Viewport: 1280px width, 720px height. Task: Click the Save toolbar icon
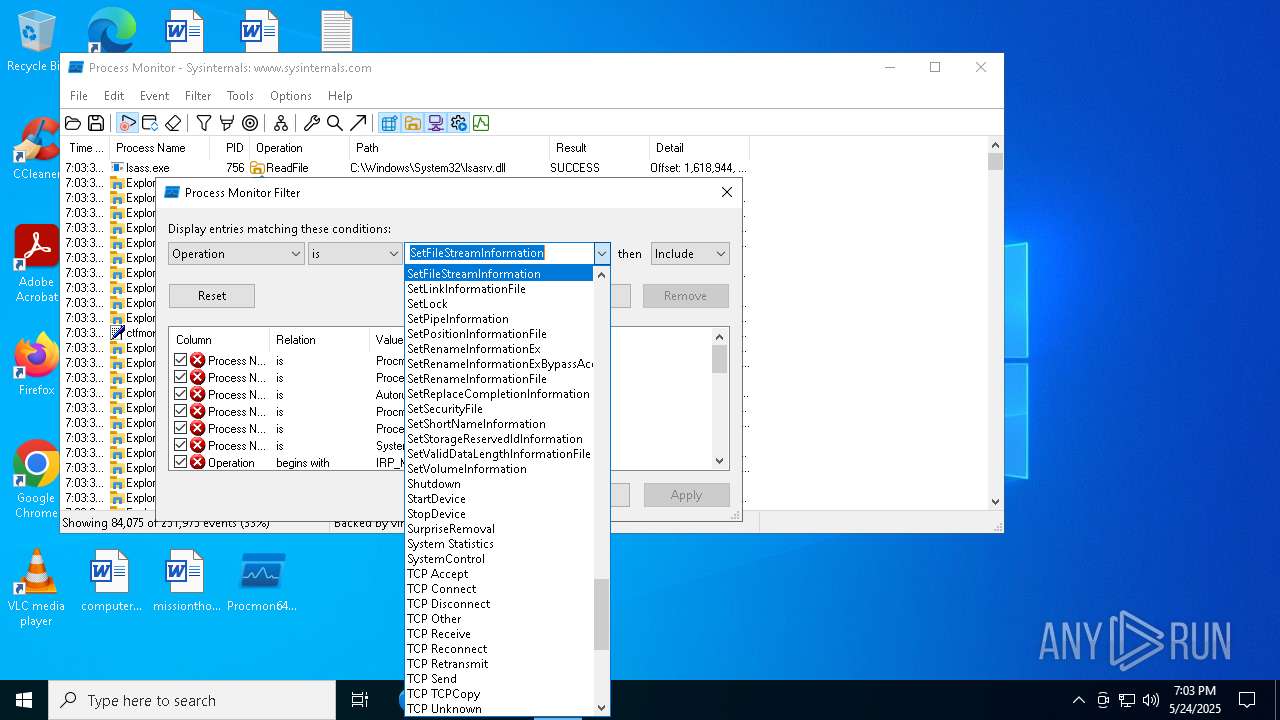tap(96, 123)
